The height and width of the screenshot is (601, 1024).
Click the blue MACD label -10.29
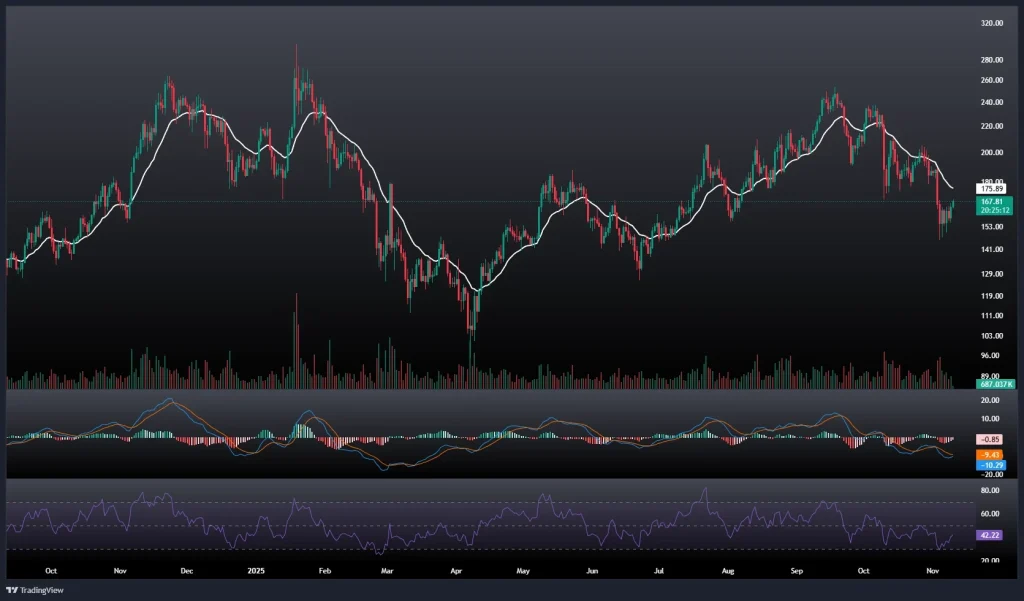coord(991,465)
